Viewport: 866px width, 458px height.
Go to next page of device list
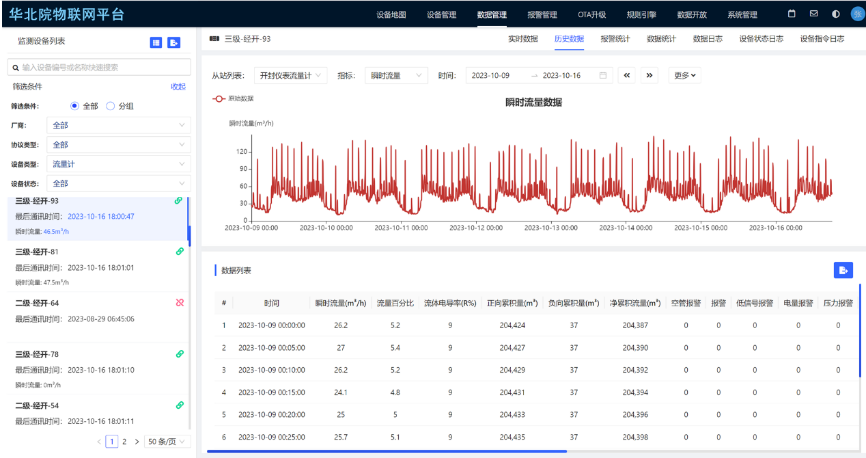[137, 441]
